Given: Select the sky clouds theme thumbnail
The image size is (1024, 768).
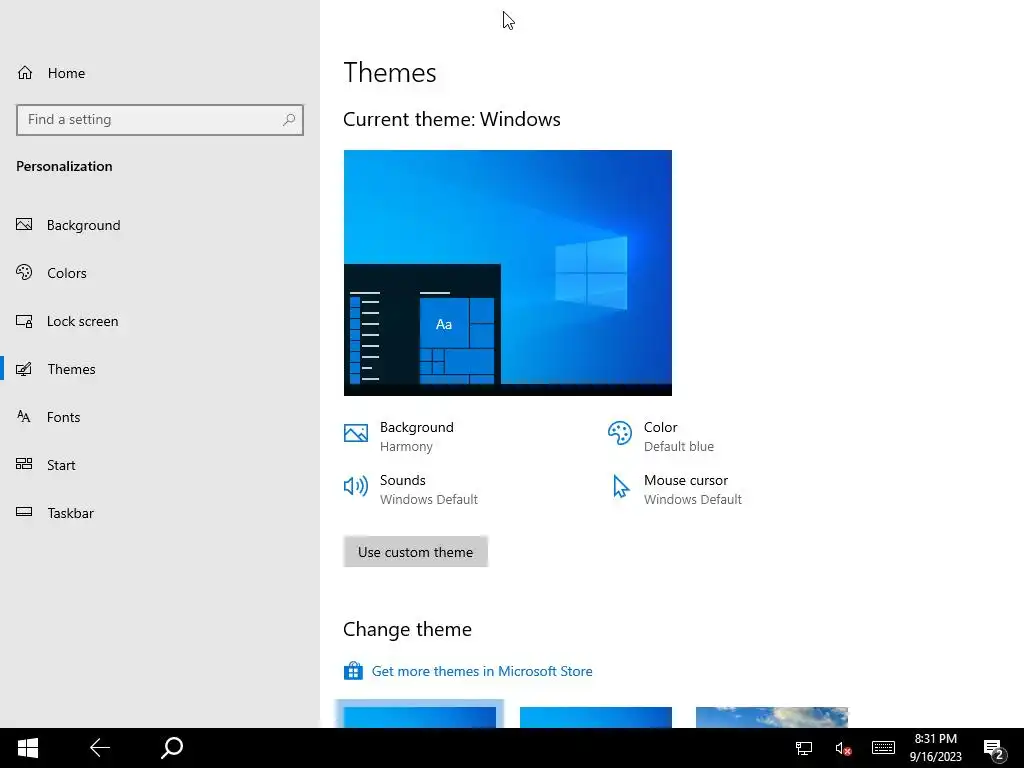Looking at the screenshot, I should tap(772, 716).
